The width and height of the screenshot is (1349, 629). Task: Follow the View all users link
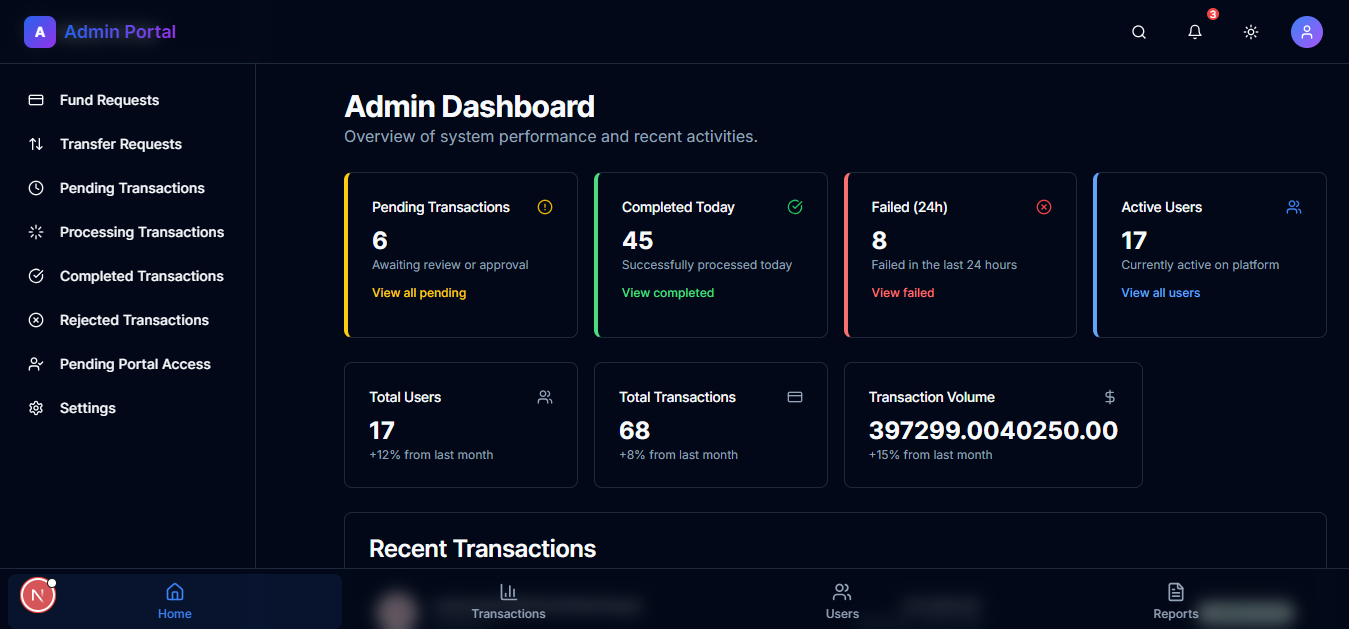(x=1161, y=293)
